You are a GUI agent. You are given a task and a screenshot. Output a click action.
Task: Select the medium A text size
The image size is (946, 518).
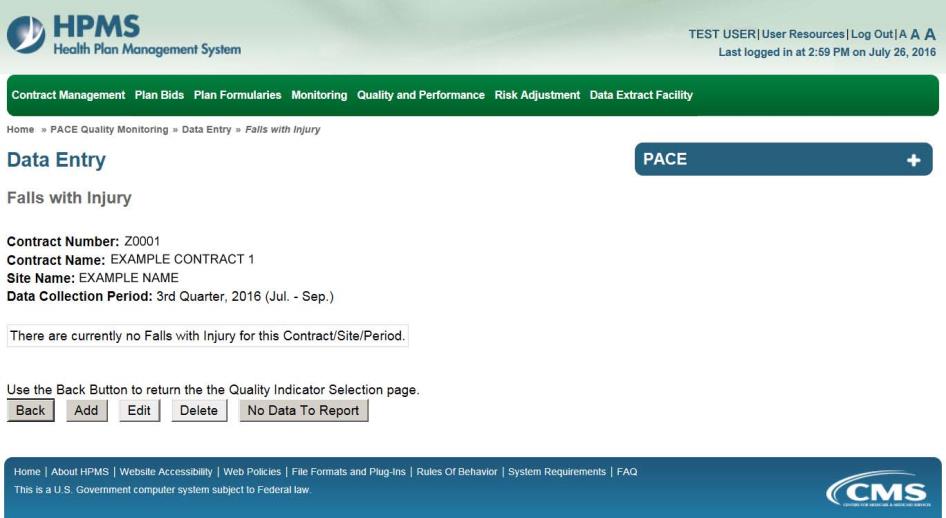coord(915,34)
